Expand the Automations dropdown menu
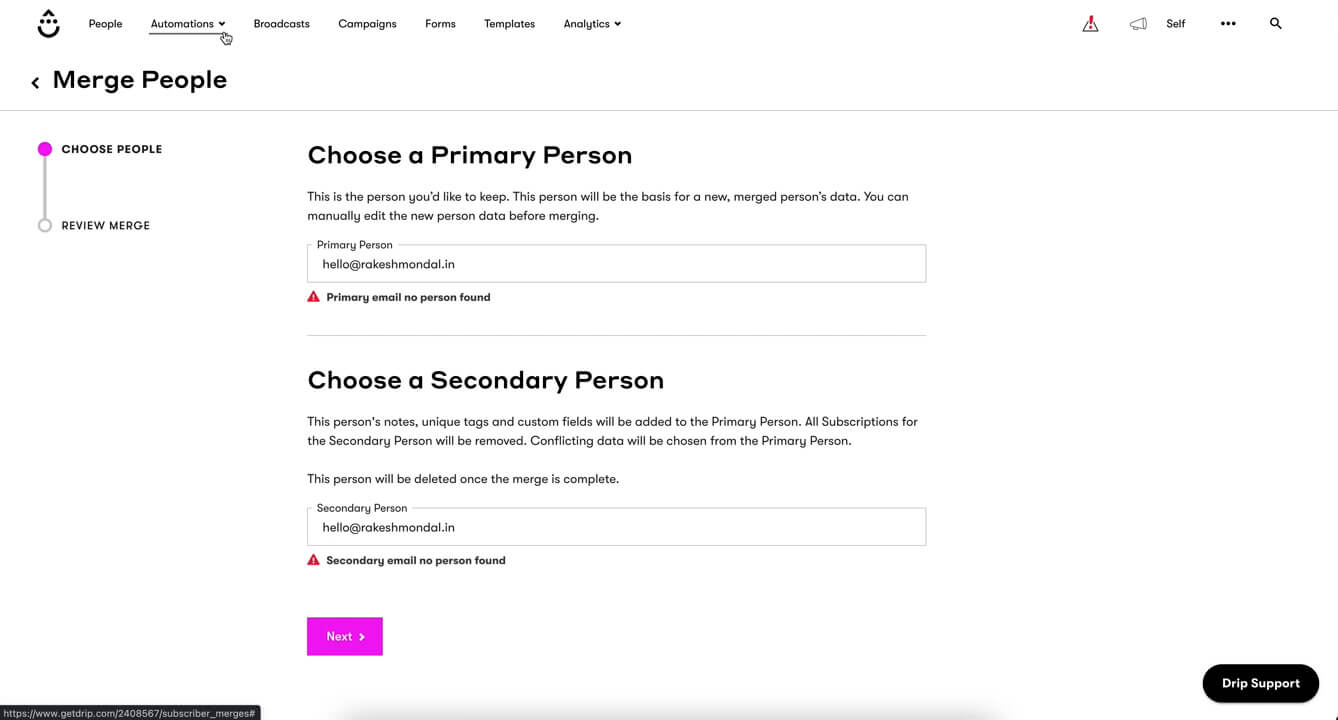Image resolution: width=1338 pixels, height=720 pixels. 188,24
